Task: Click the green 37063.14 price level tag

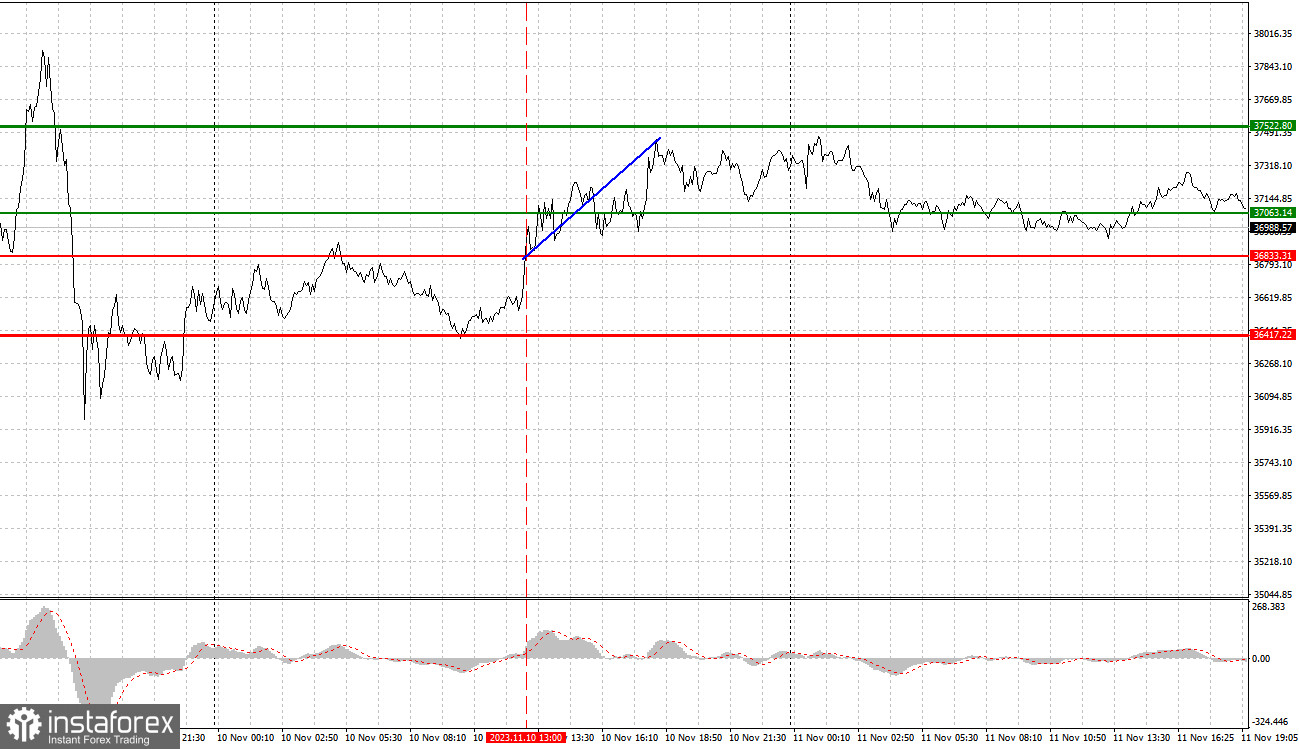Action: click(x=1273, y=213)
